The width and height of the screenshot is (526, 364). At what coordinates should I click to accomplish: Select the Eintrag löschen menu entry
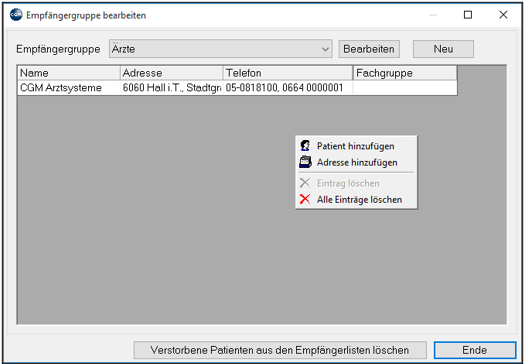[356, 183]
